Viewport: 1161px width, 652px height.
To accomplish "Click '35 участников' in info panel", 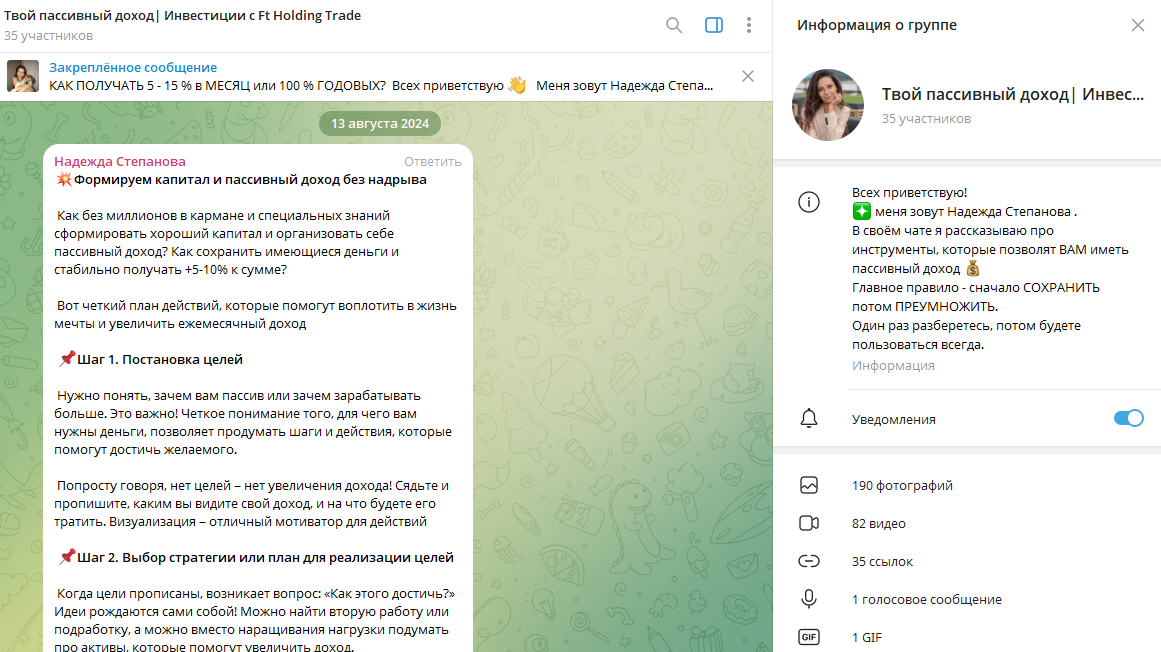I will tap(926, 118).
